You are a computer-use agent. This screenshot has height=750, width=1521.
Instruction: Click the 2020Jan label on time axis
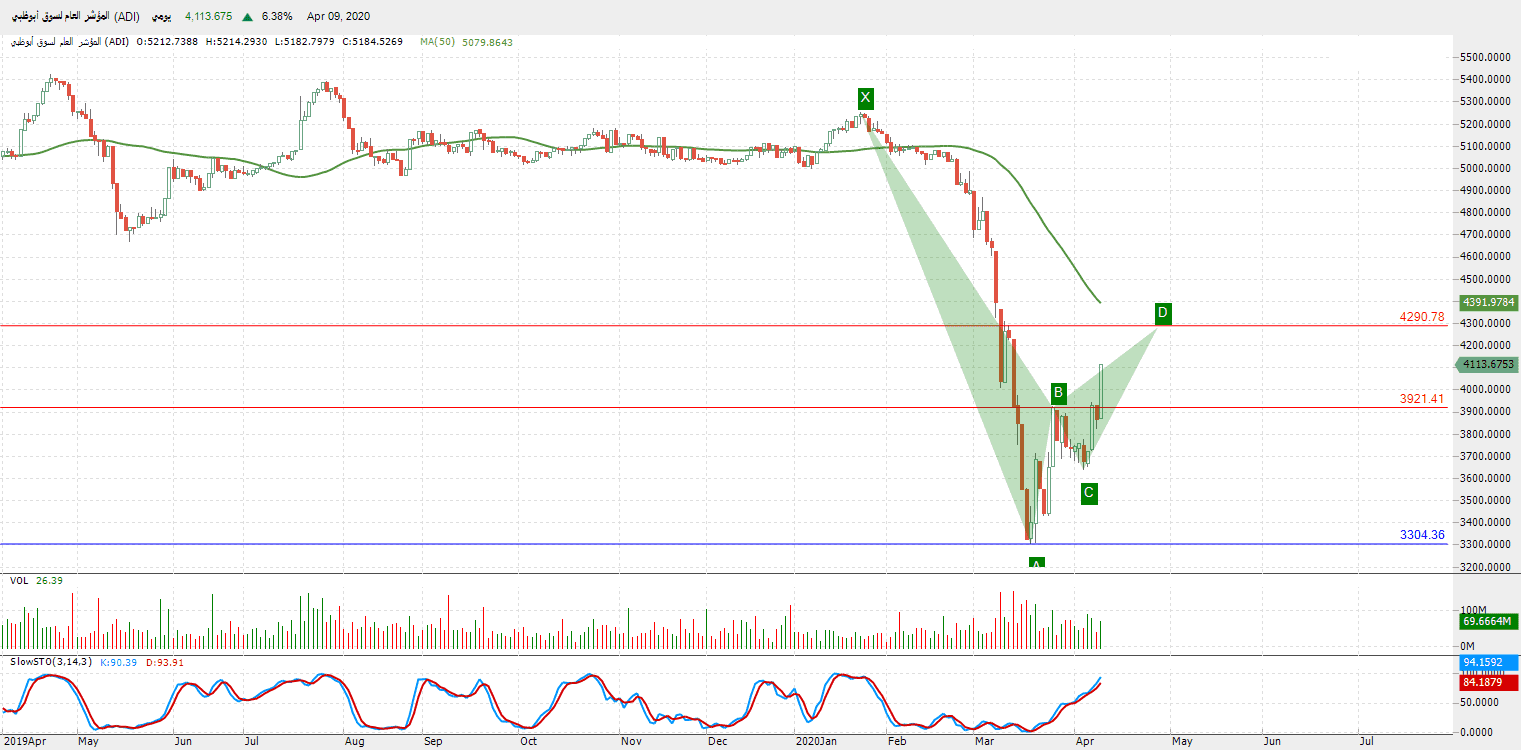[x=818, y=742]
